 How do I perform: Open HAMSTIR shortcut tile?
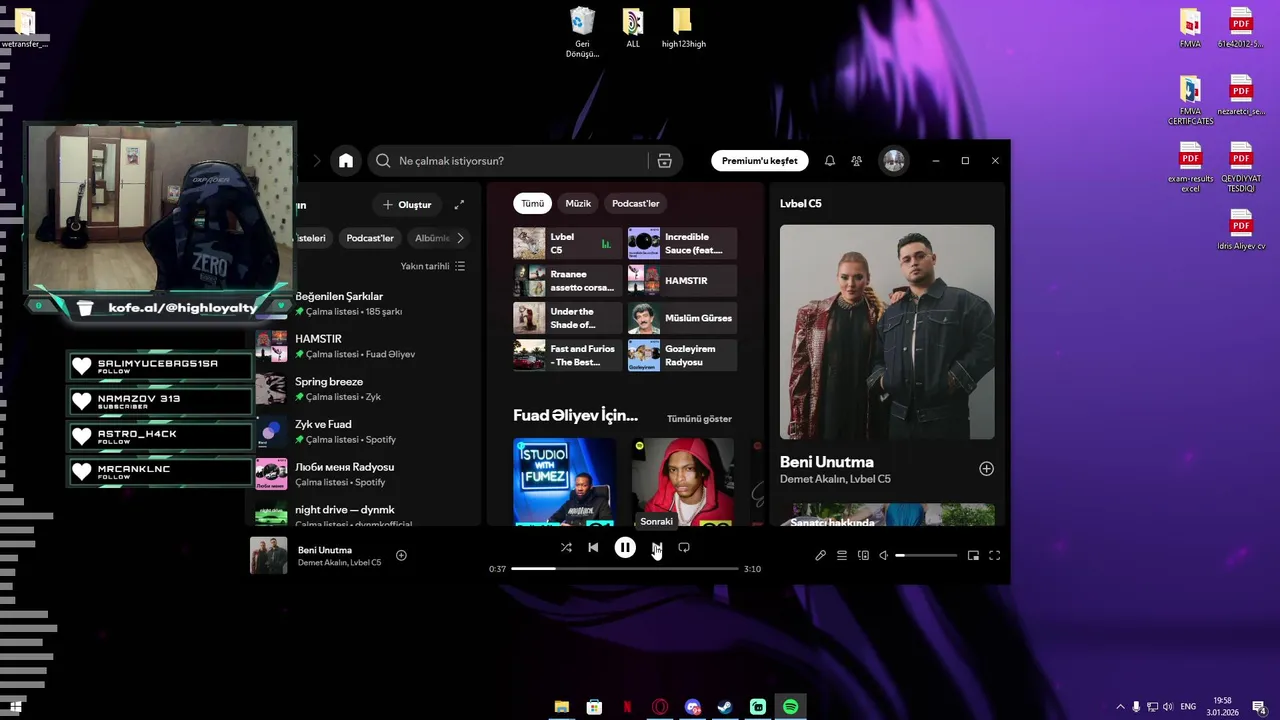click(x=682, y=280)
